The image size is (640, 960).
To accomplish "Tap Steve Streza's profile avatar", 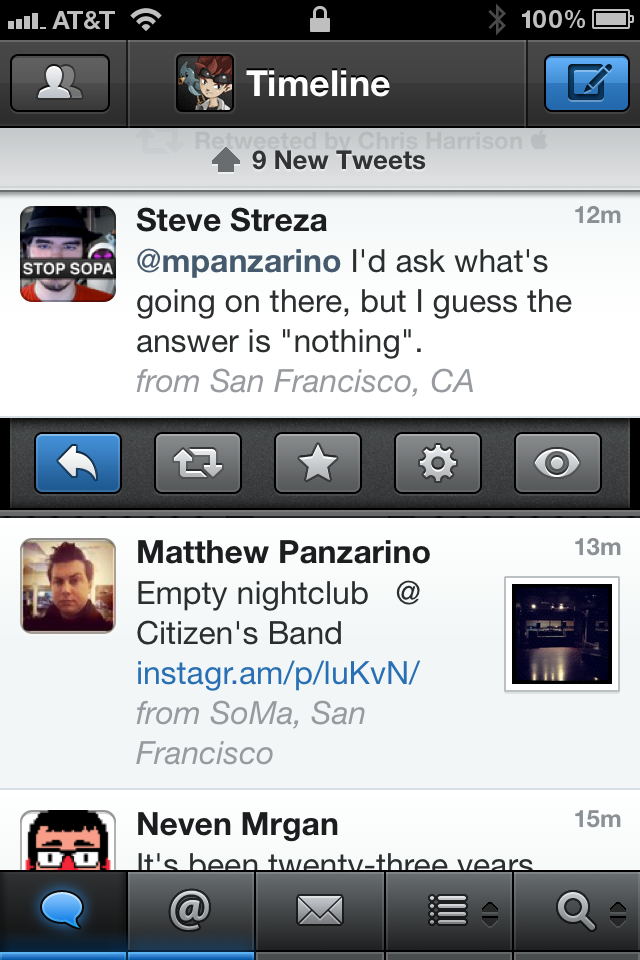I will pos(68,254).
